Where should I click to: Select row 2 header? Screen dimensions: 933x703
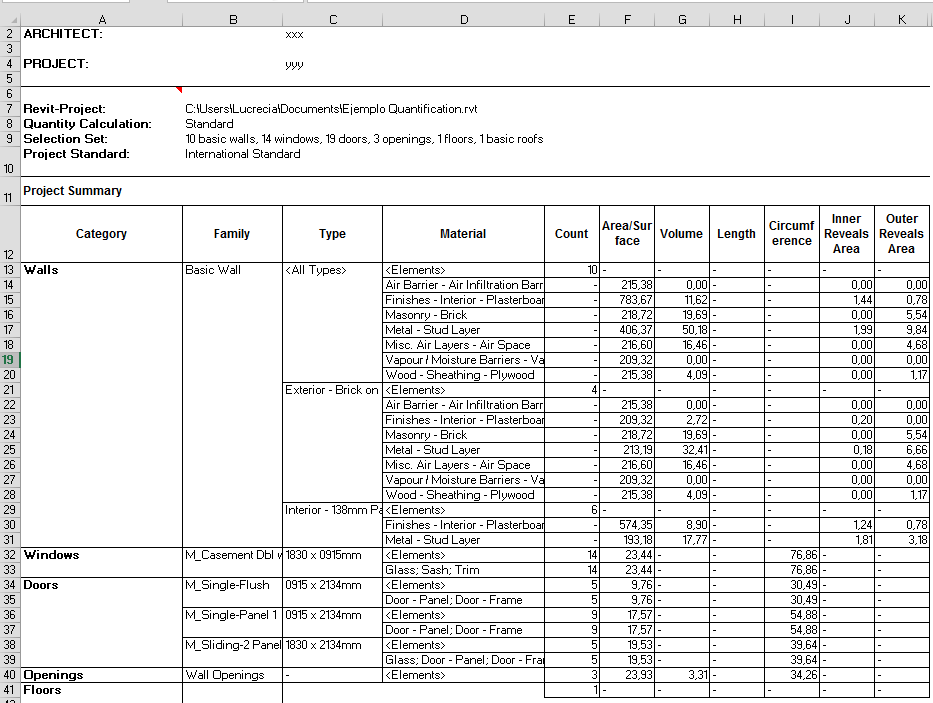[x=9, y=33]
